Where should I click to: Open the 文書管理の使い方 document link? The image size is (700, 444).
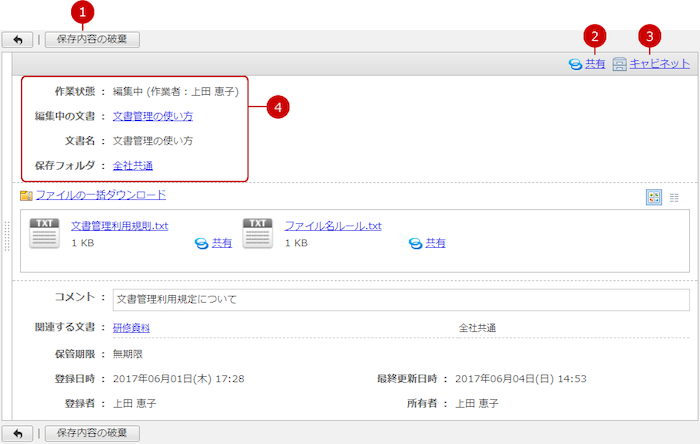153,116
